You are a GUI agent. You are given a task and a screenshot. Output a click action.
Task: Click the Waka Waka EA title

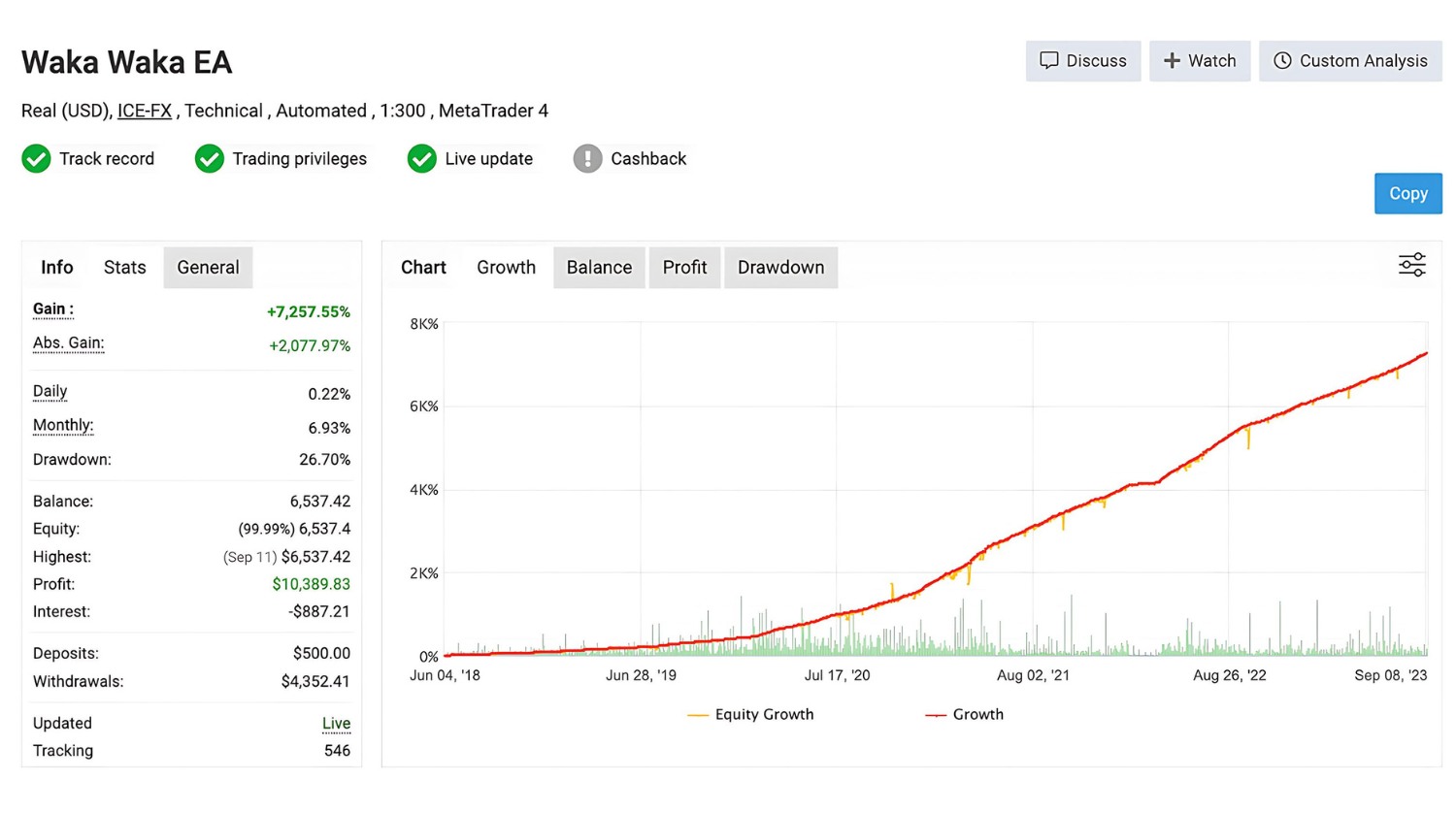126,62
